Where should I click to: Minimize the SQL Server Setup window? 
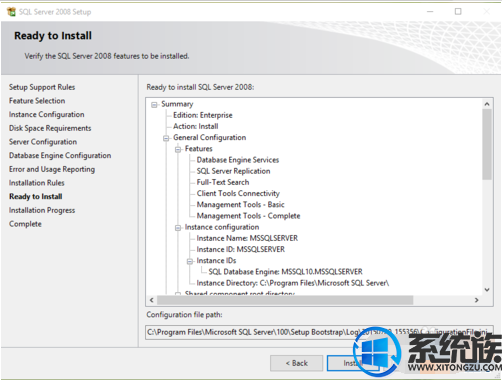(430, 12)
